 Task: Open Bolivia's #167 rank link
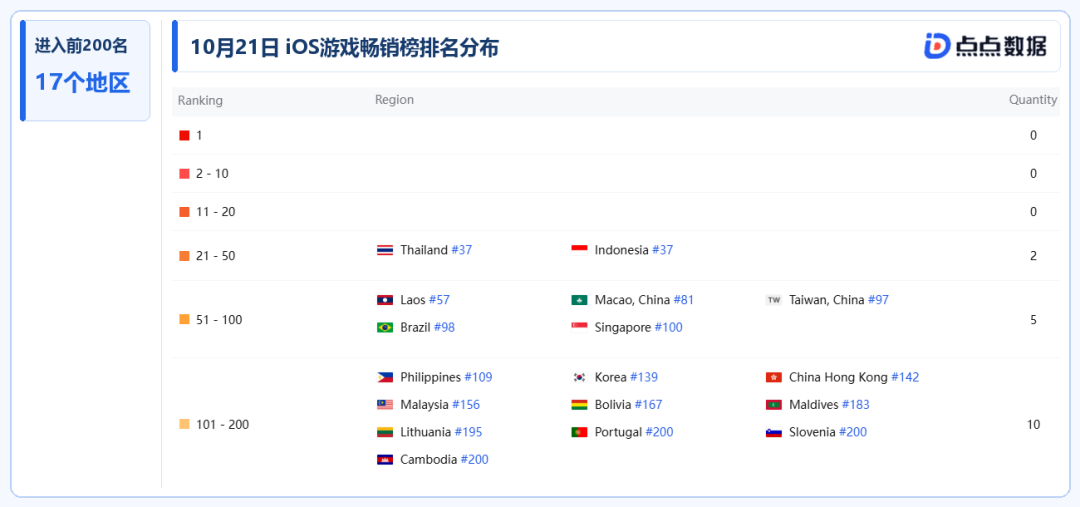pyautogui.click(x=648, y=404)
